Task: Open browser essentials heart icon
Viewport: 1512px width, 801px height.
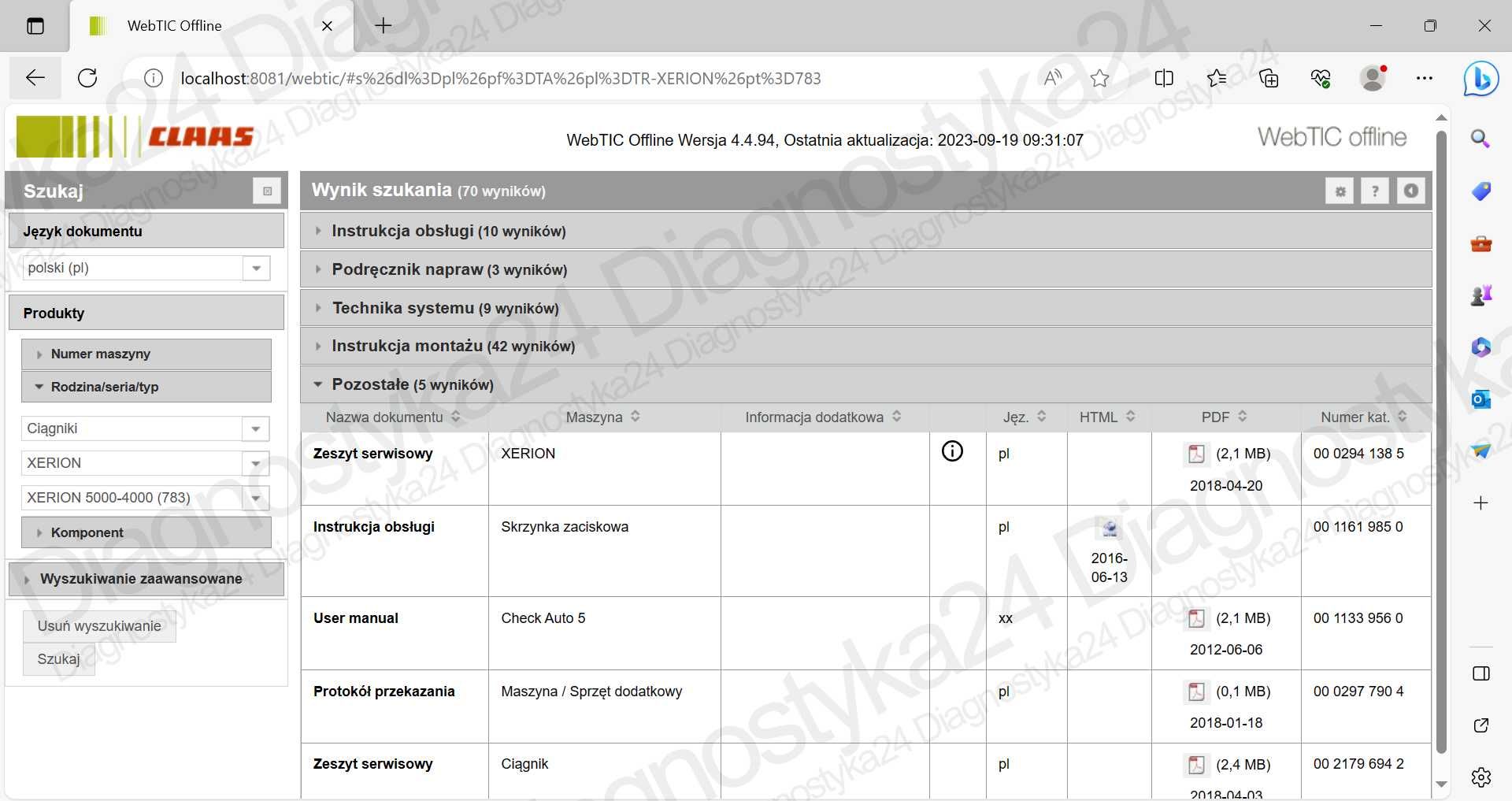Action: pos(1321,78)
